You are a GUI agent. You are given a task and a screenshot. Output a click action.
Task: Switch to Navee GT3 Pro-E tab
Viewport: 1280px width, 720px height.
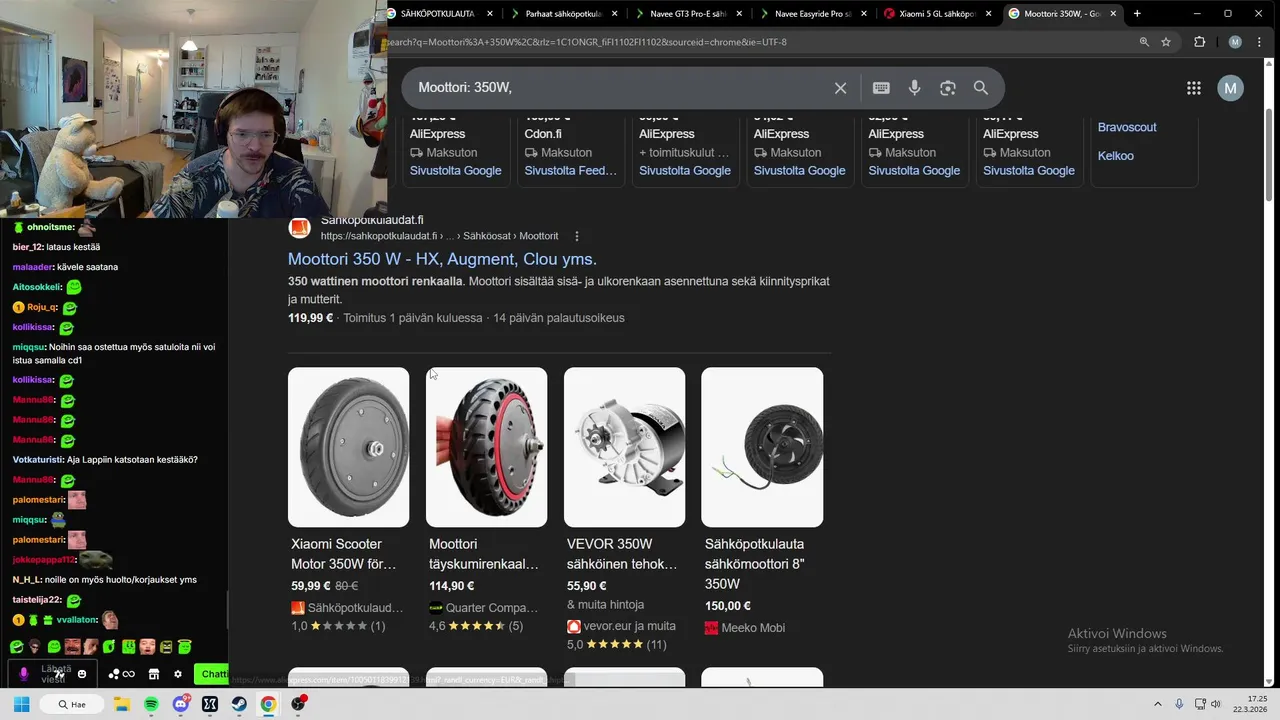[688, 14]
